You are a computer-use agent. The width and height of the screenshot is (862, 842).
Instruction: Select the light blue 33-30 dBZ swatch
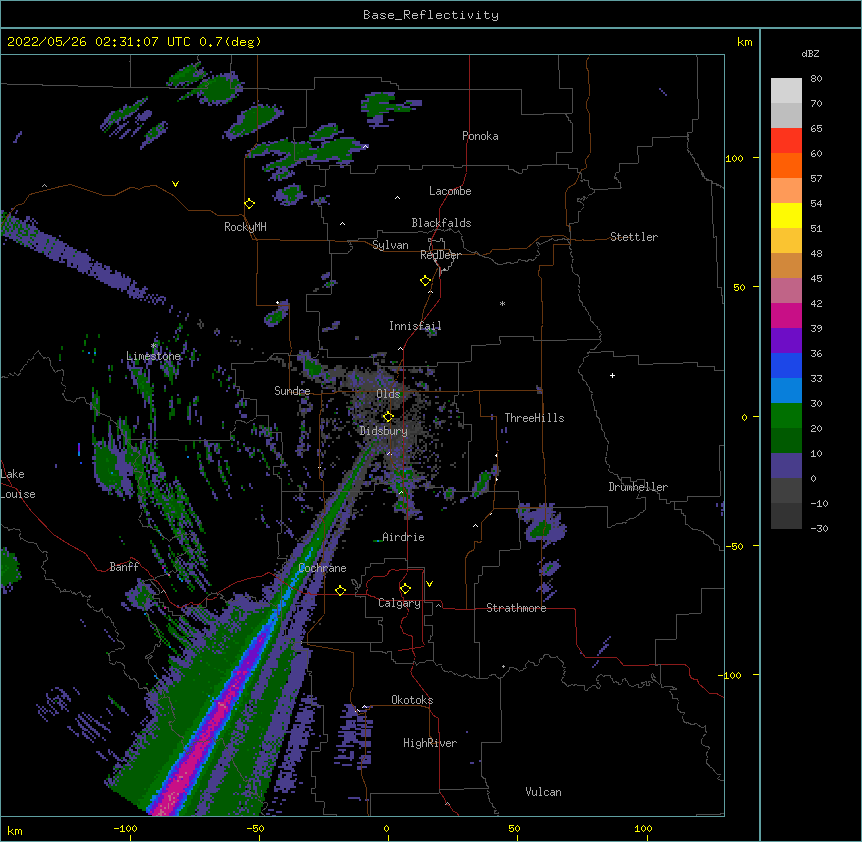(786, 391)
